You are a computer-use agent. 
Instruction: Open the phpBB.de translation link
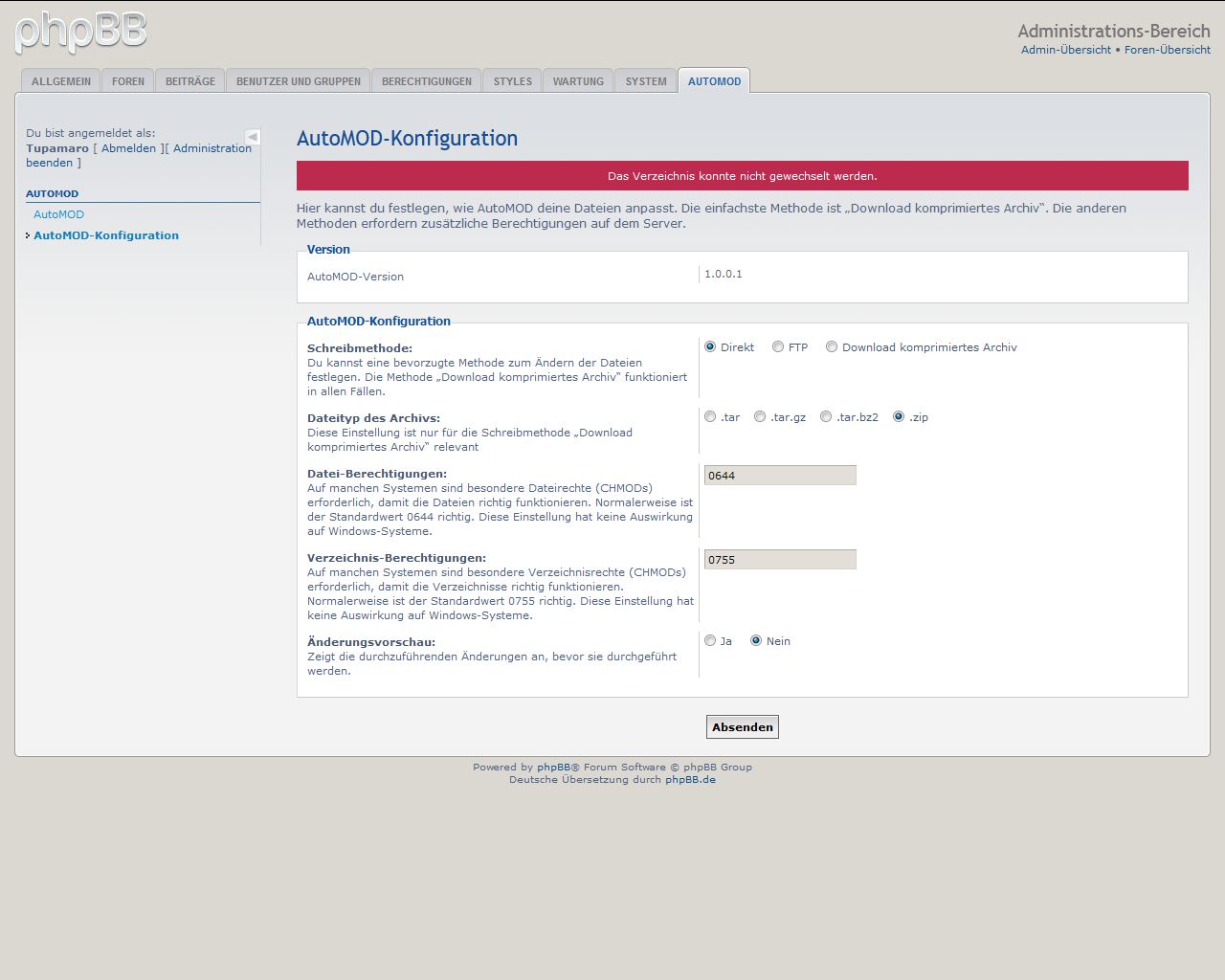690,780
